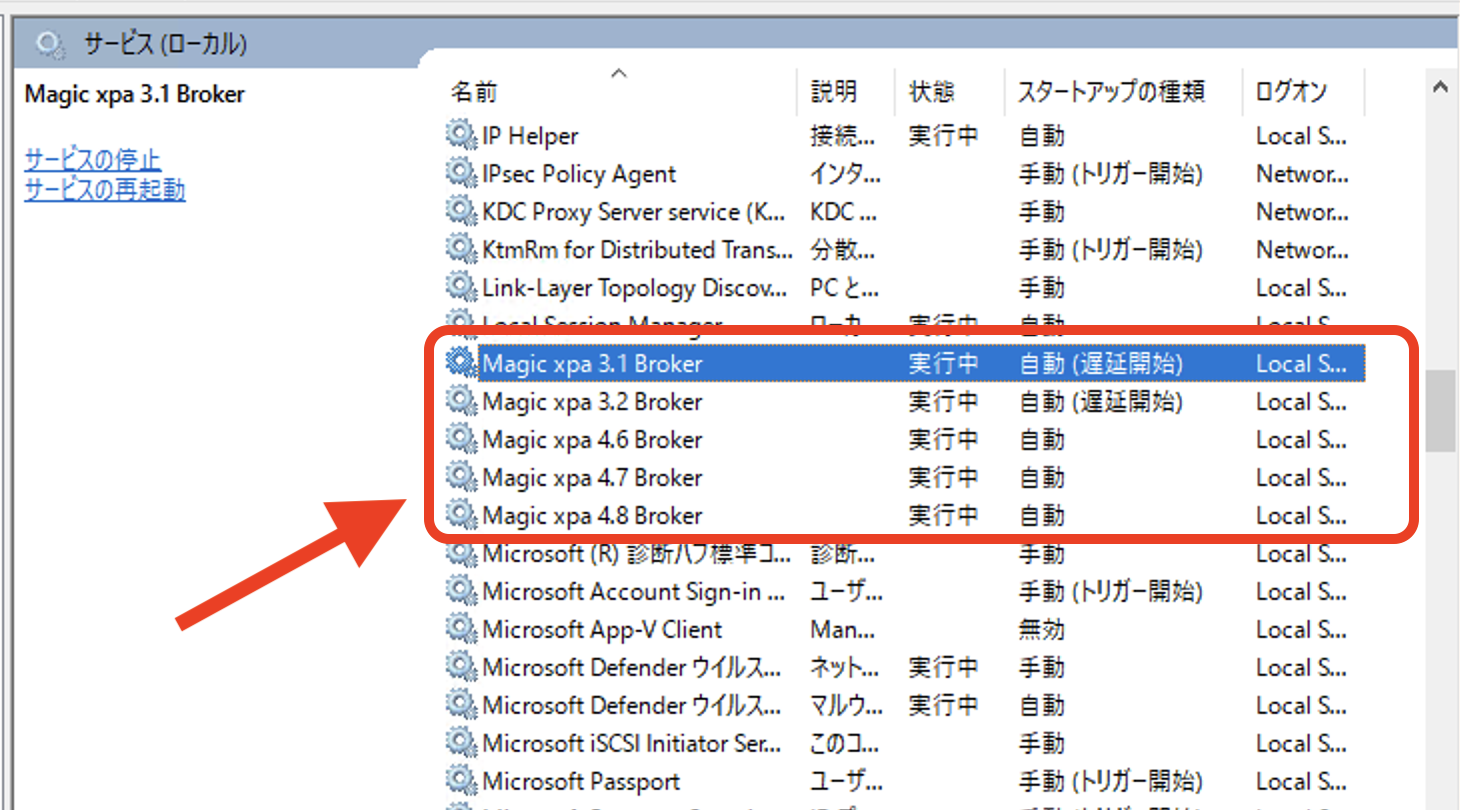Click the Microsoft Passport service gear icon
Image resolution: width=1460 pixels, height=810 pixels.
pos(459,782)
